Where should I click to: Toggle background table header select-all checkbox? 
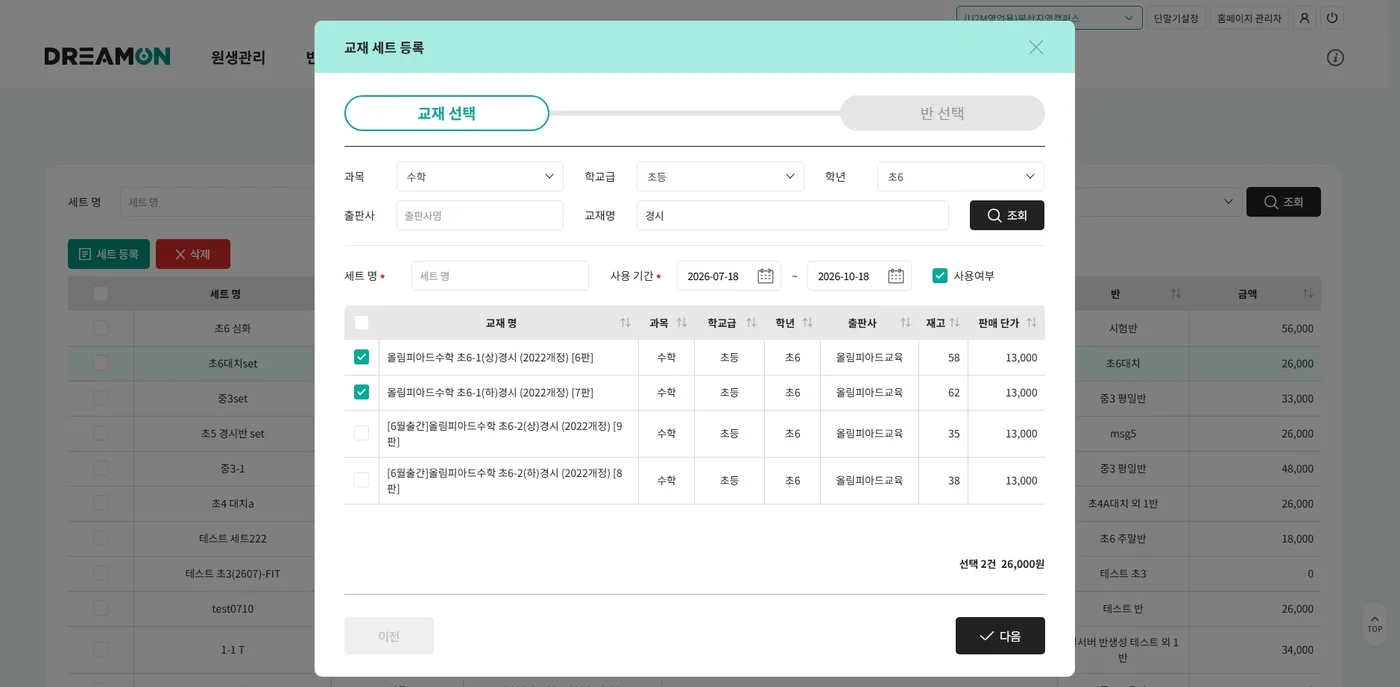(100, 294)
